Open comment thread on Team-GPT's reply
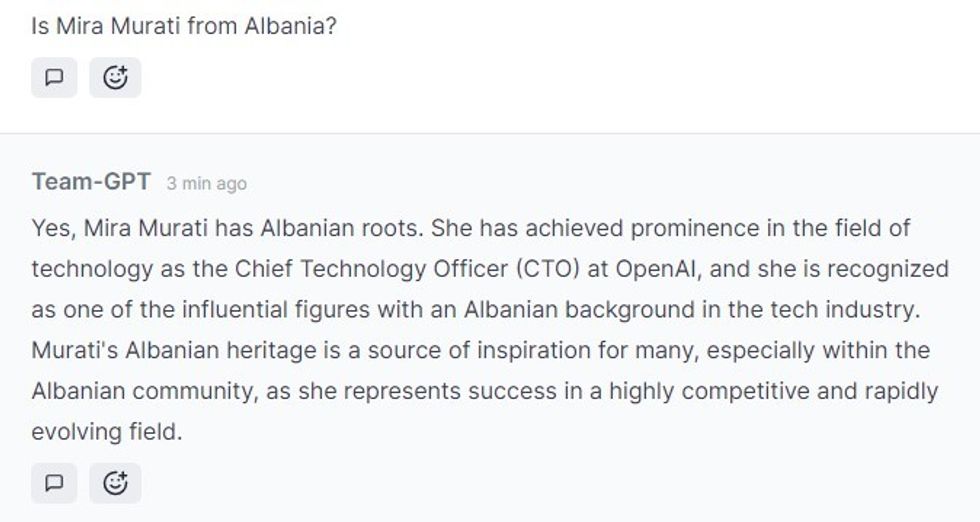This screenshot has height=522, width=980. 54,483
